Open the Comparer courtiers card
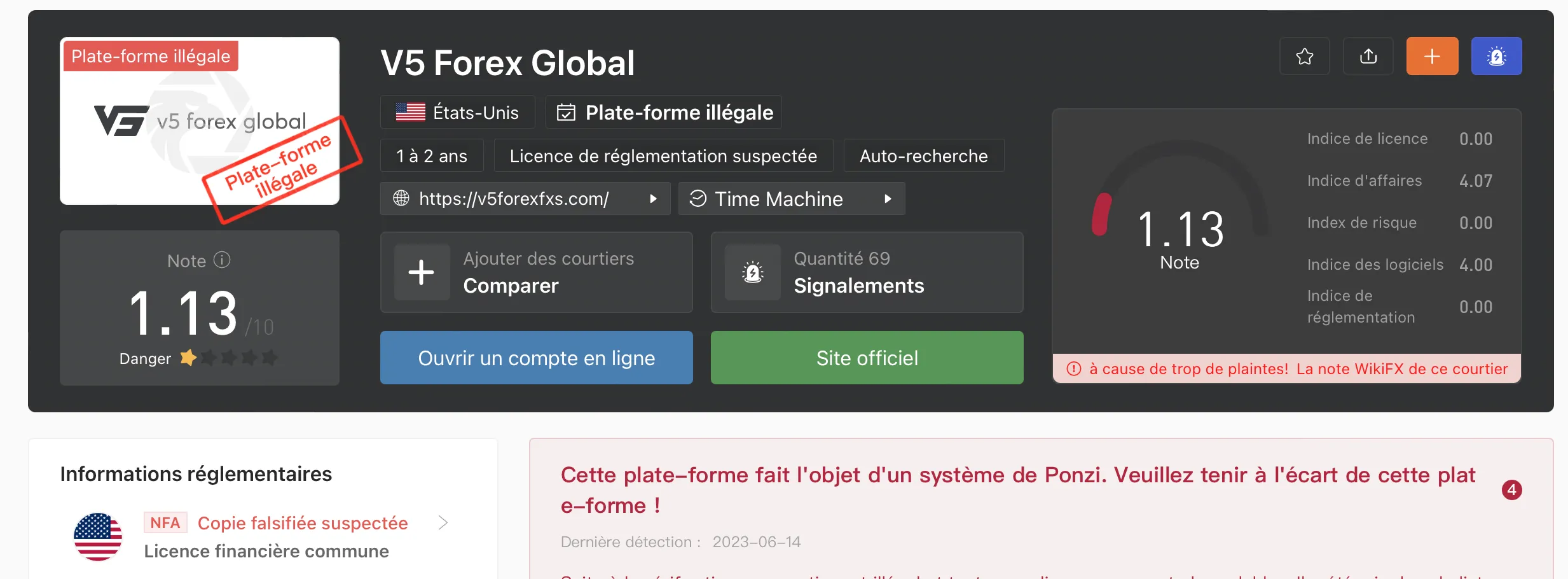Viewport: 1568px width, 579px height. [x=537, y=272]
